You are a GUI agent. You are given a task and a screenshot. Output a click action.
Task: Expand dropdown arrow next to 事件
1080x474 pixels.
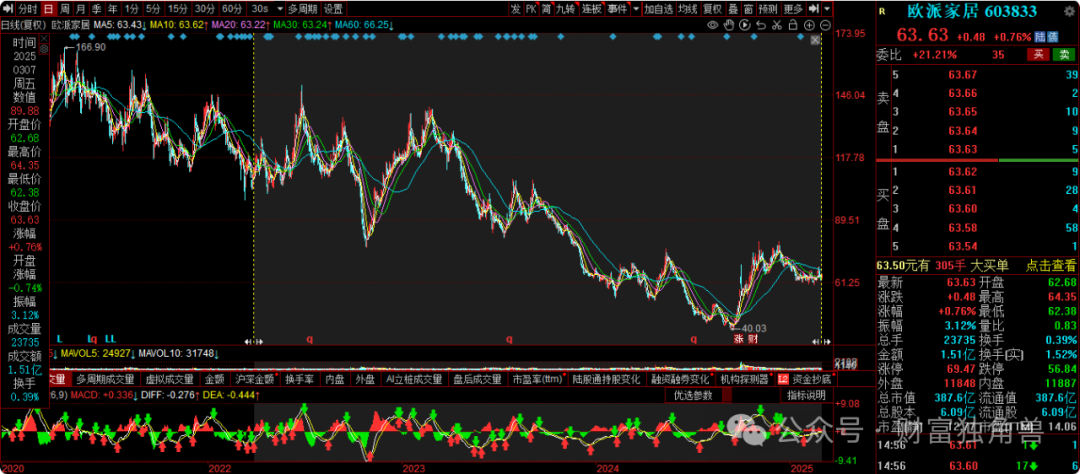tap(636, 9)
